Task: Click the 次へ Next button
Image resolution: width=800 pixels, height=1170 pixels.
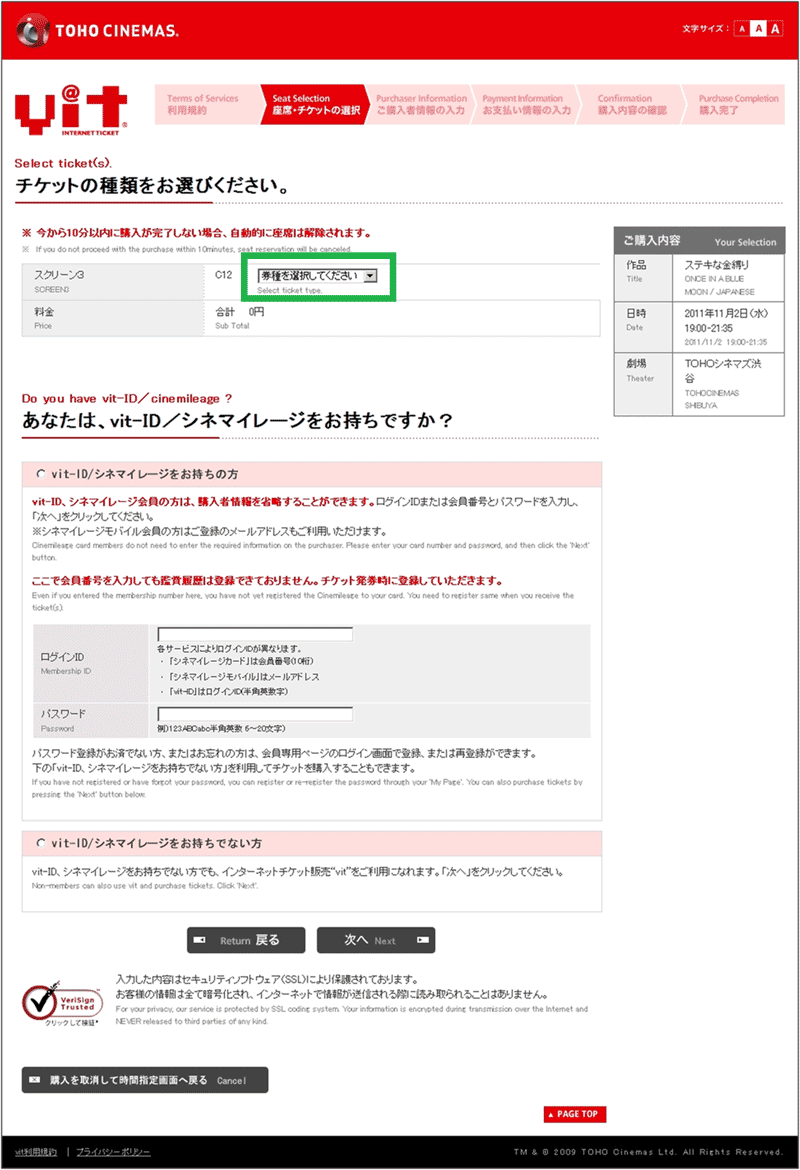Action: 376,940
